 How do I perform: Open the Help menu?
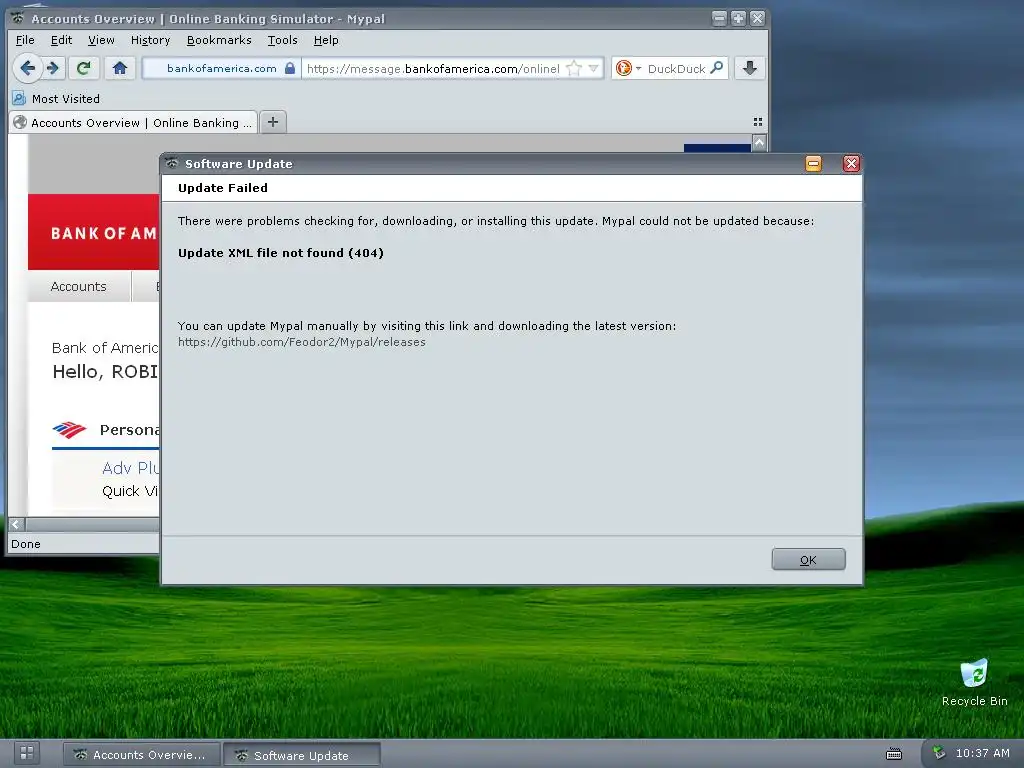(326, 40)
